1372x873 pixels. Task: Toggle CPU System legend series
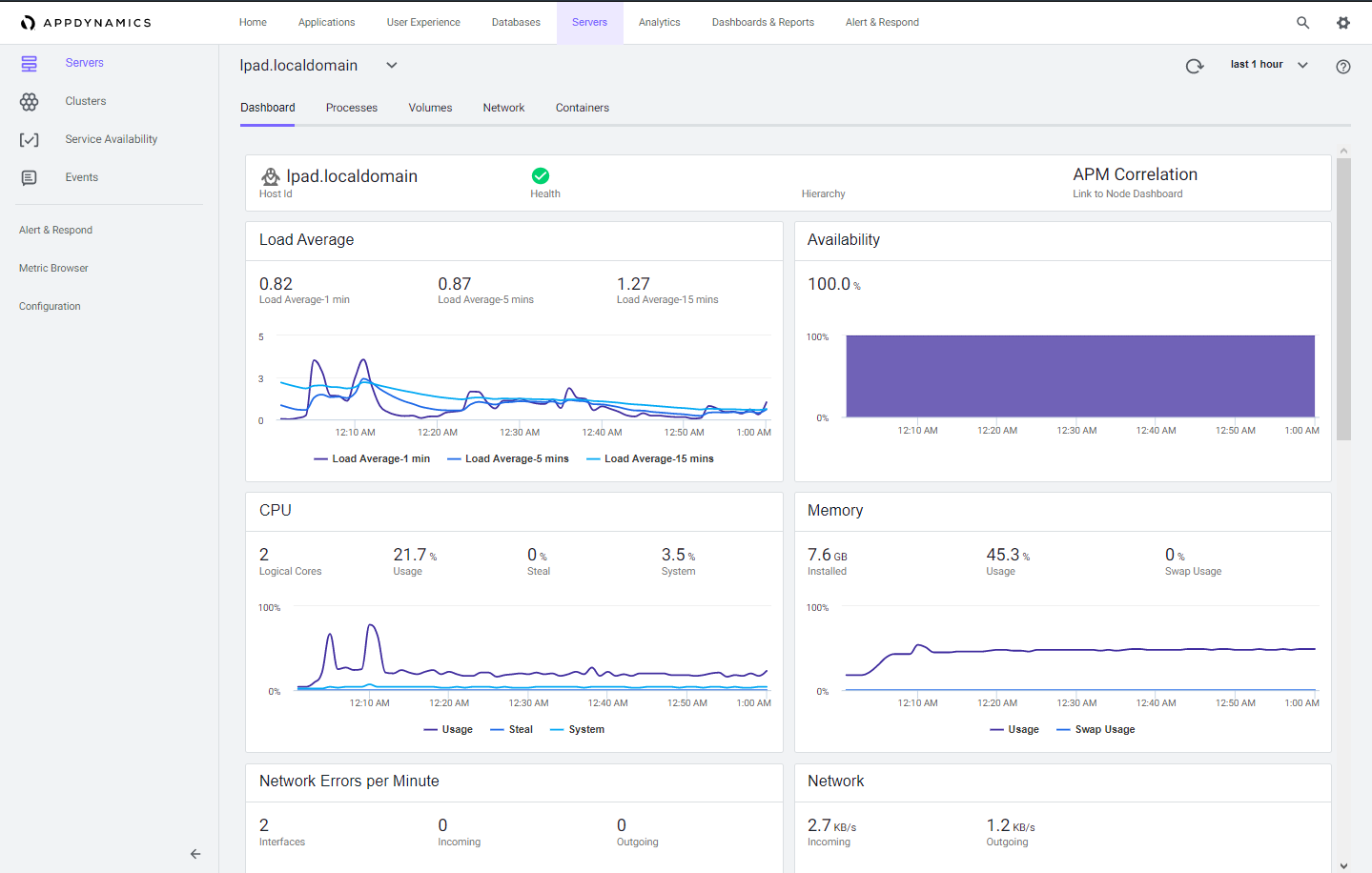coord(578,729)
